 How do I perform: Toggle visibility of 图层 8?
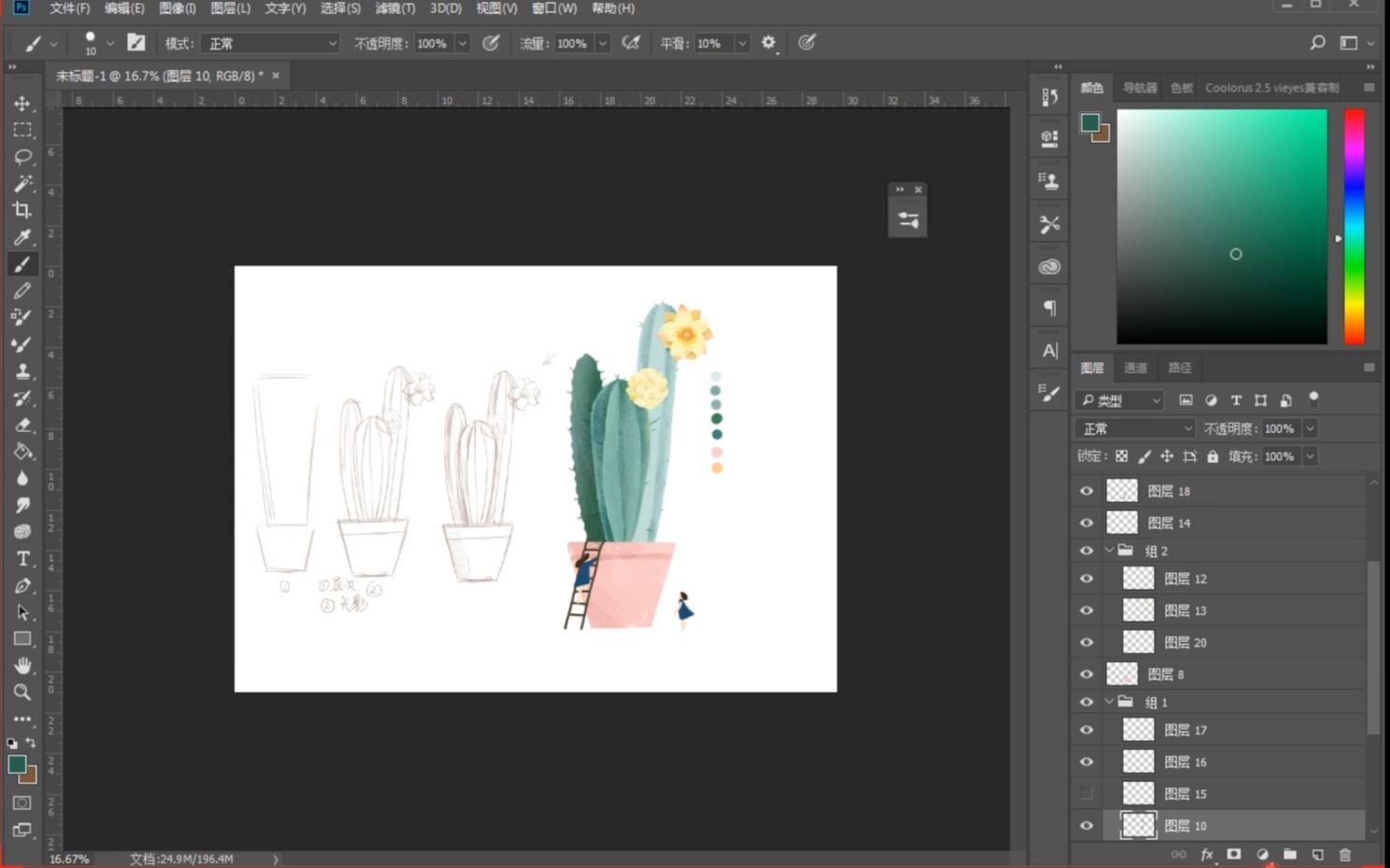point(1087,674)
